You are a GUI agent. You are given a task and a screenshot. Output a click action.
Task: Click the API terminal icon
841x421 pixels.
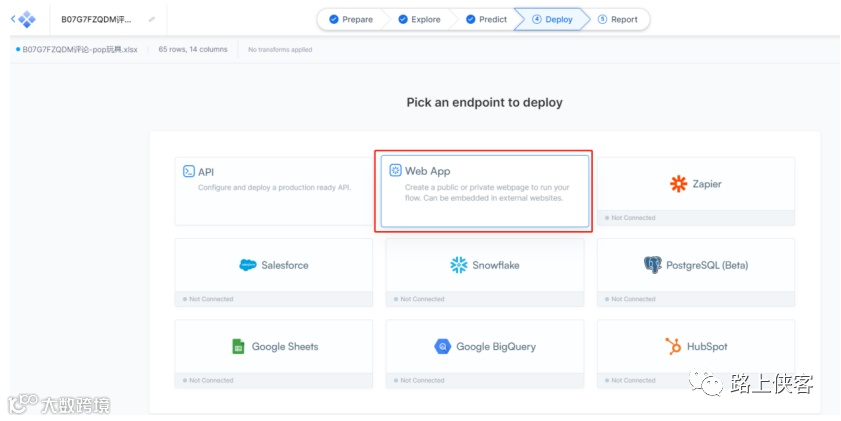tap(188, 172)
